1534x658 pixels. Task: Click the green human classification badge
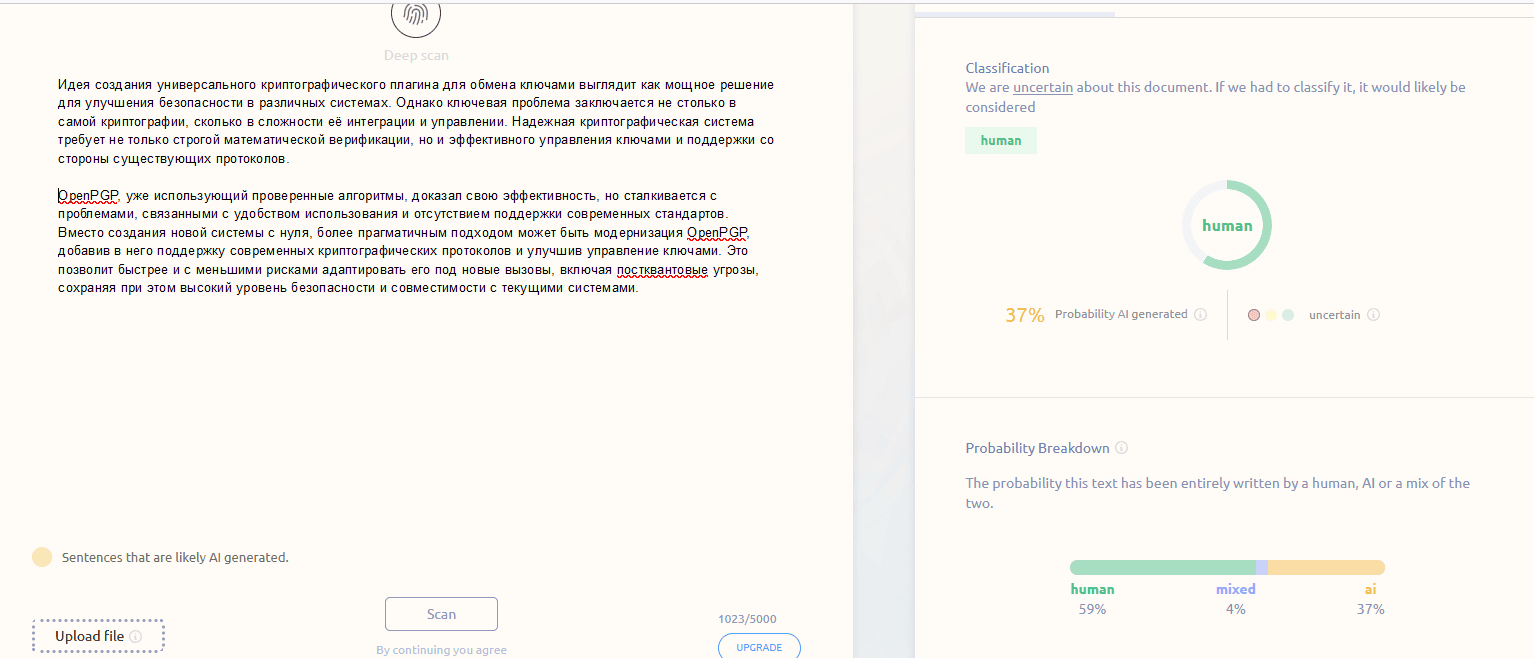tap(1001, 141)
